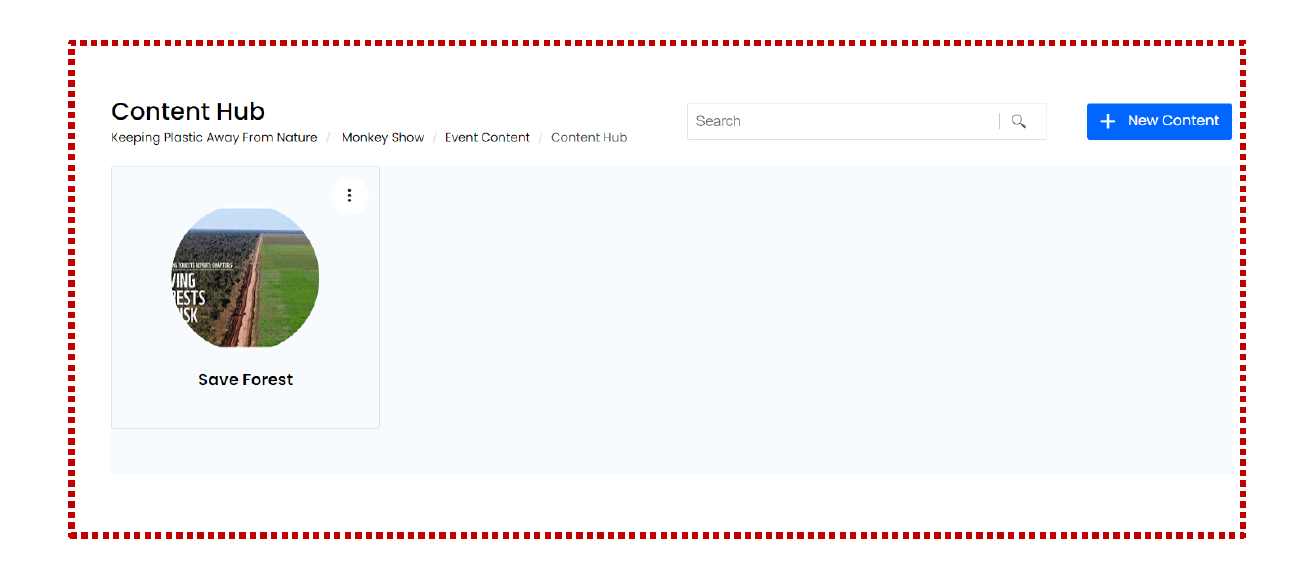The width and height of the screenshot is (1307, 574).
Task: Click empty content area right of Save Forest
Action: (800, 320)
